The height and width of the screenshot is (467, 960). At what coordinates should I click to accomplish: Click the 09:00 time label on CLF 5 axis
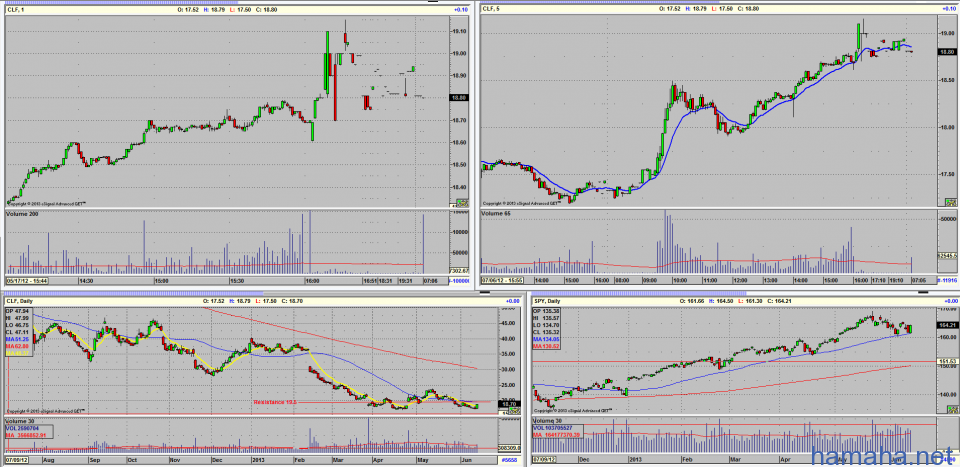(648, 280)
